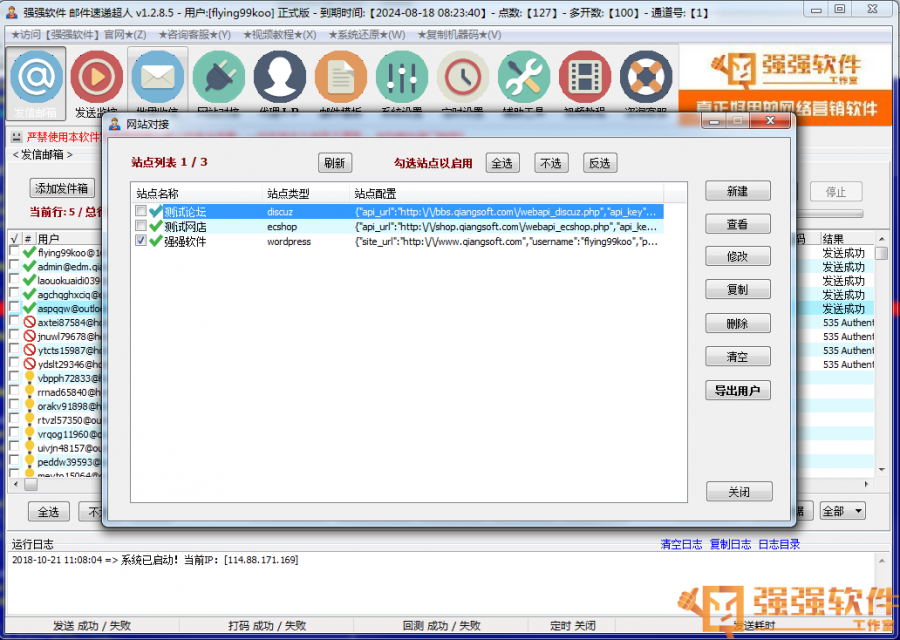Viewport: 900px width, 640px height.
Task: Tick the checkbox for laouokuaidi039 mailbox row
Action: pos(14,280)
